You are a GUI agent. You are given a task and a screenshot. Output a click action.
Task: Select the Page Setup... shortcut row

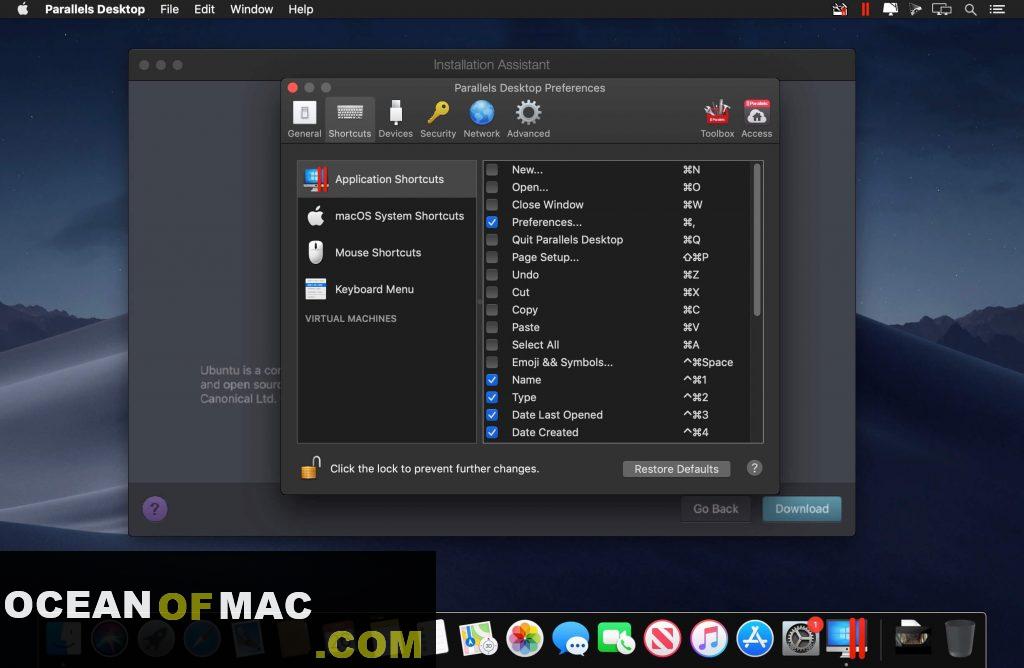click(617, 257)
